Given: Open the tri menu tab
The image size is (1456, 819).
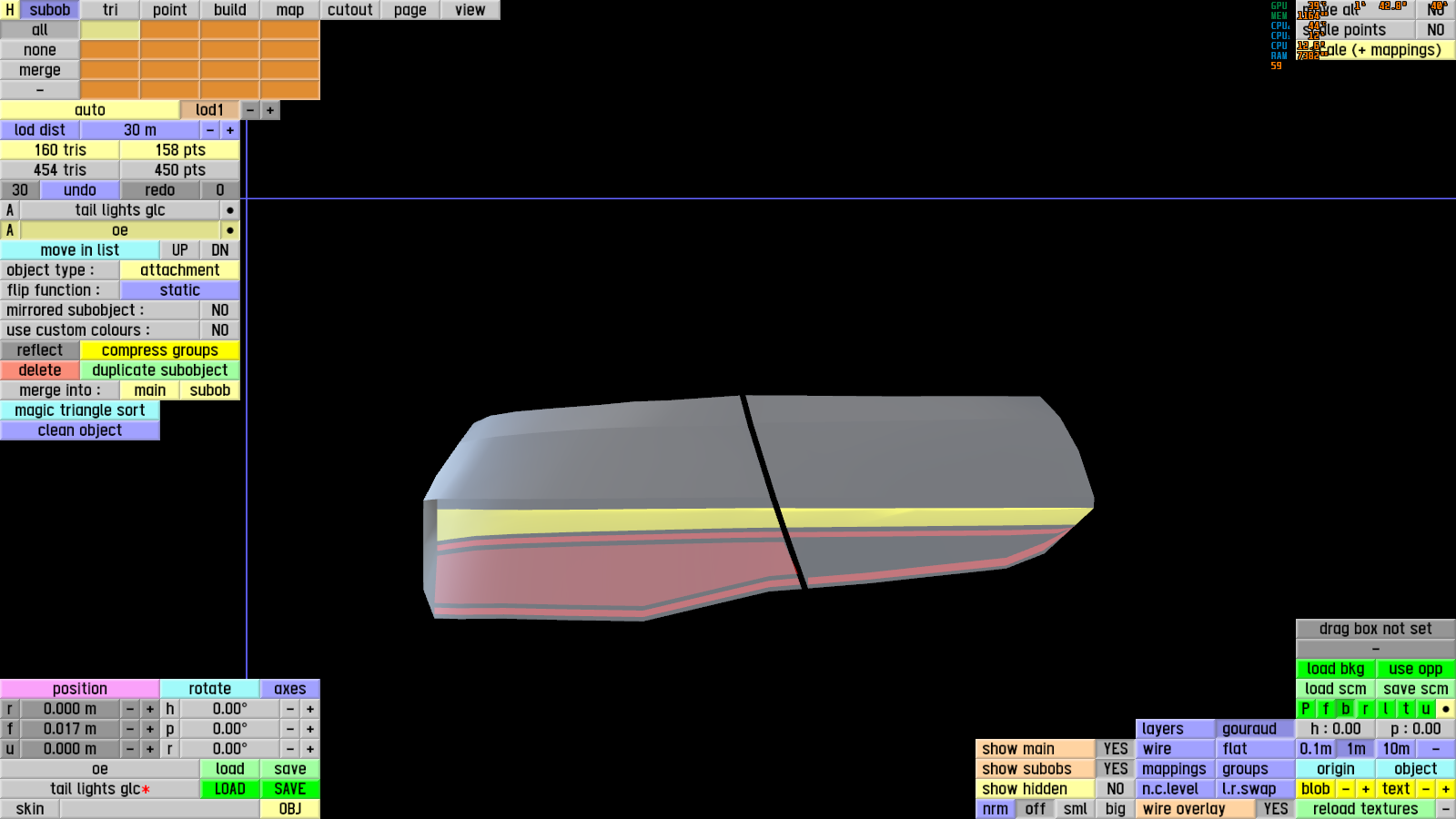Looking at the screenshot, I should click(110, 10).
